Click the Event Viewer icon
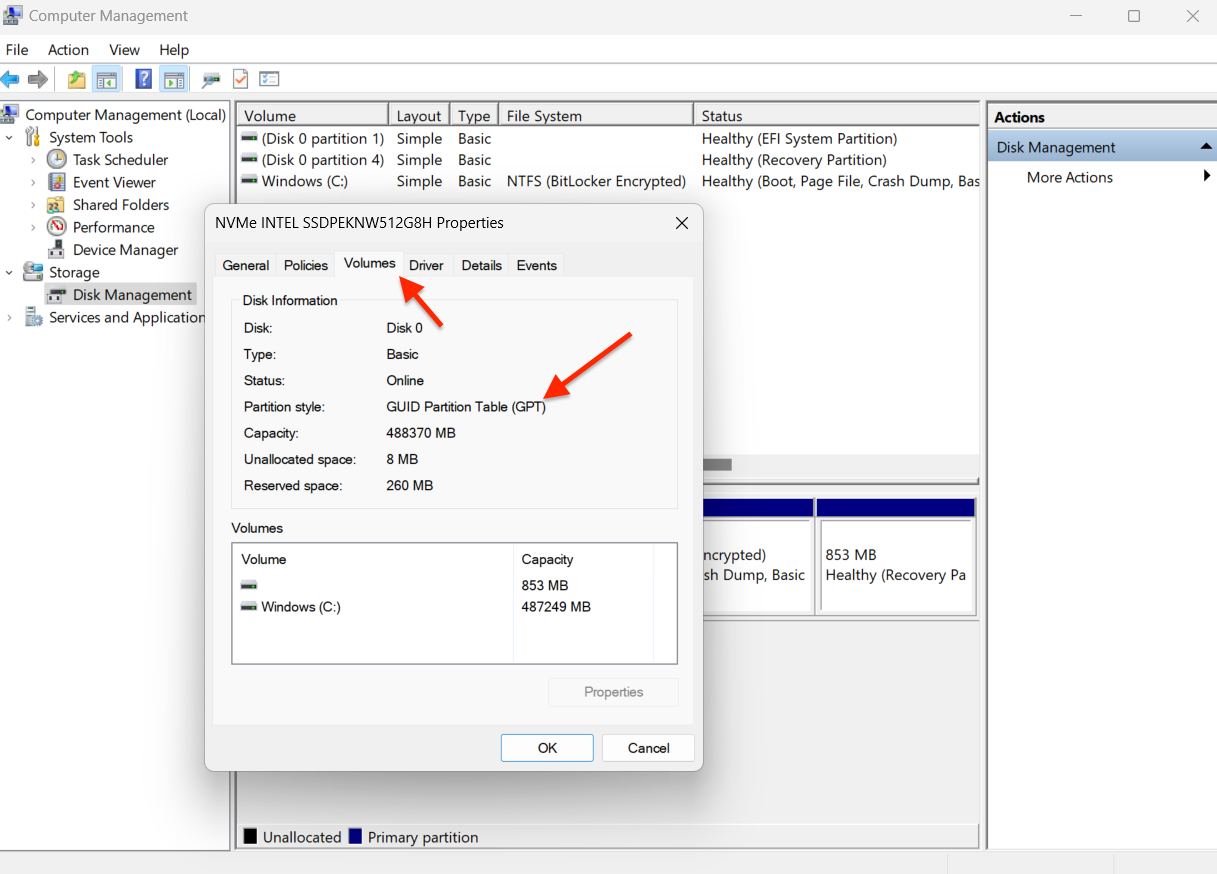Viewport: 1217px width, 874px height. (55, 182)
